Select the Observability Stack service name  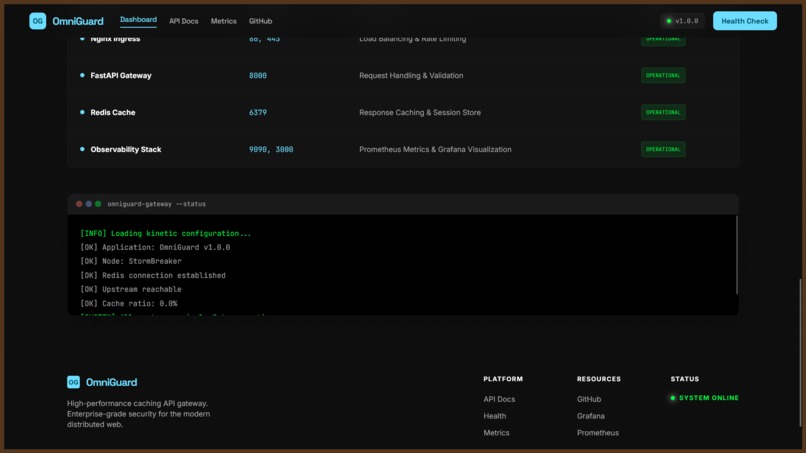pos(126,150)
